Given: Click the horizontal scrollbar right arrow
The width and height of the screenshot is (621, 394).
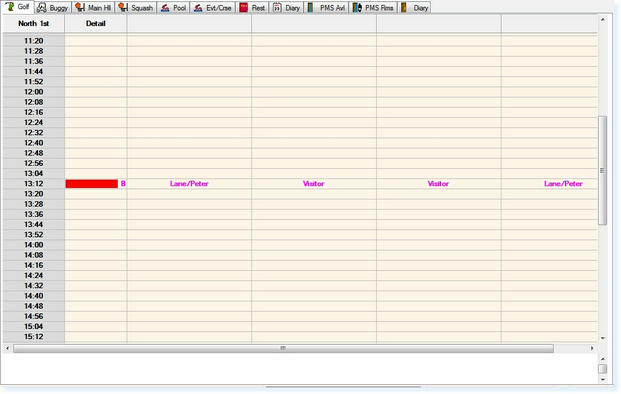Looking at the screenshot, I should click(x=592, y=348).
